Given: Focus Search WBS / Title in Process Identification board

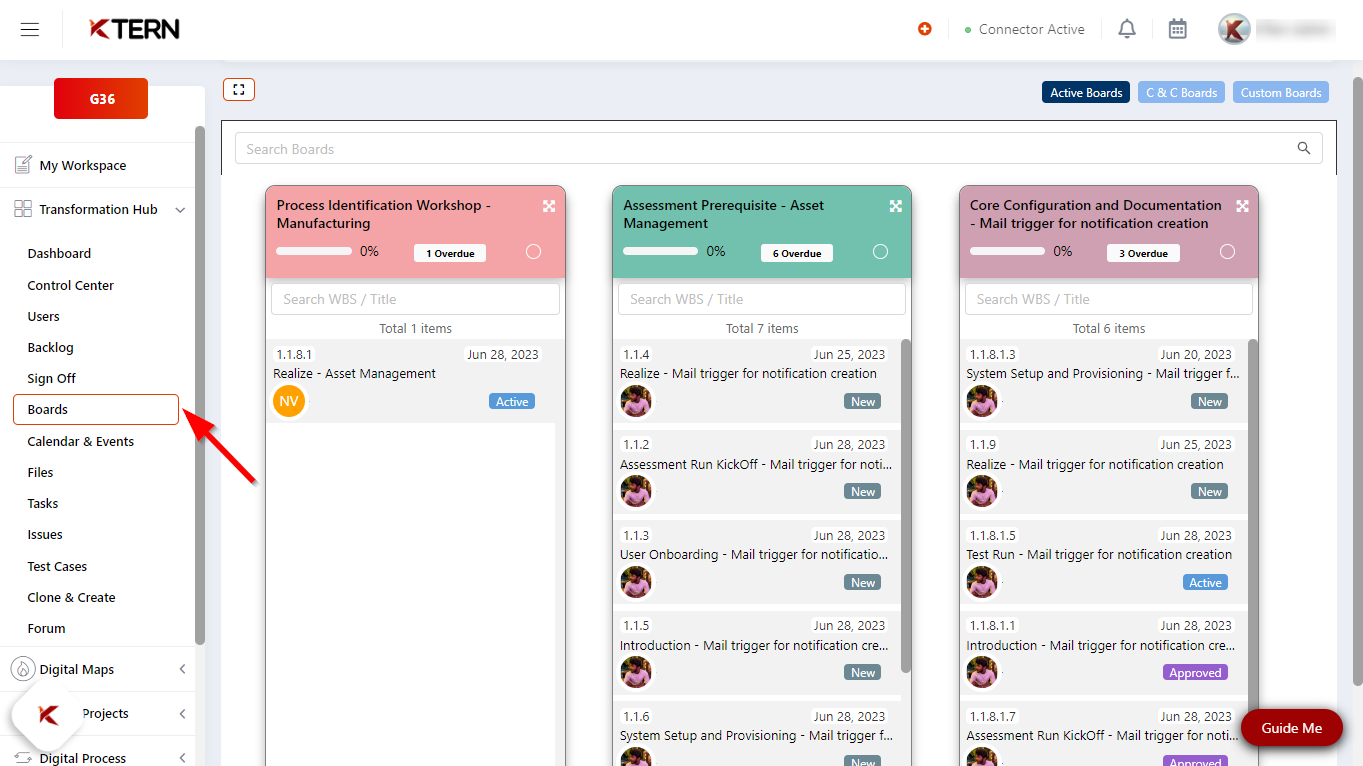Looking at the screenshot, I should tap(415, 299).
